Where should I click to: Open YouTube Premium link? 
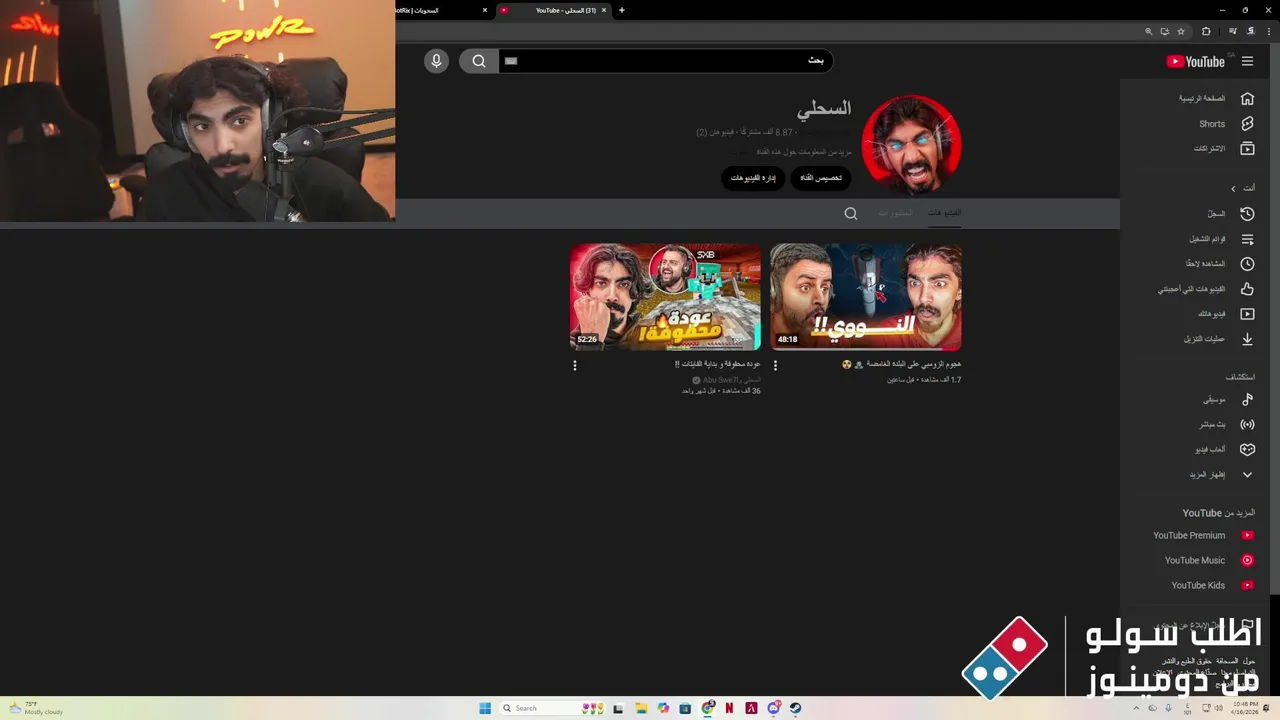[x=1203, y=535]
